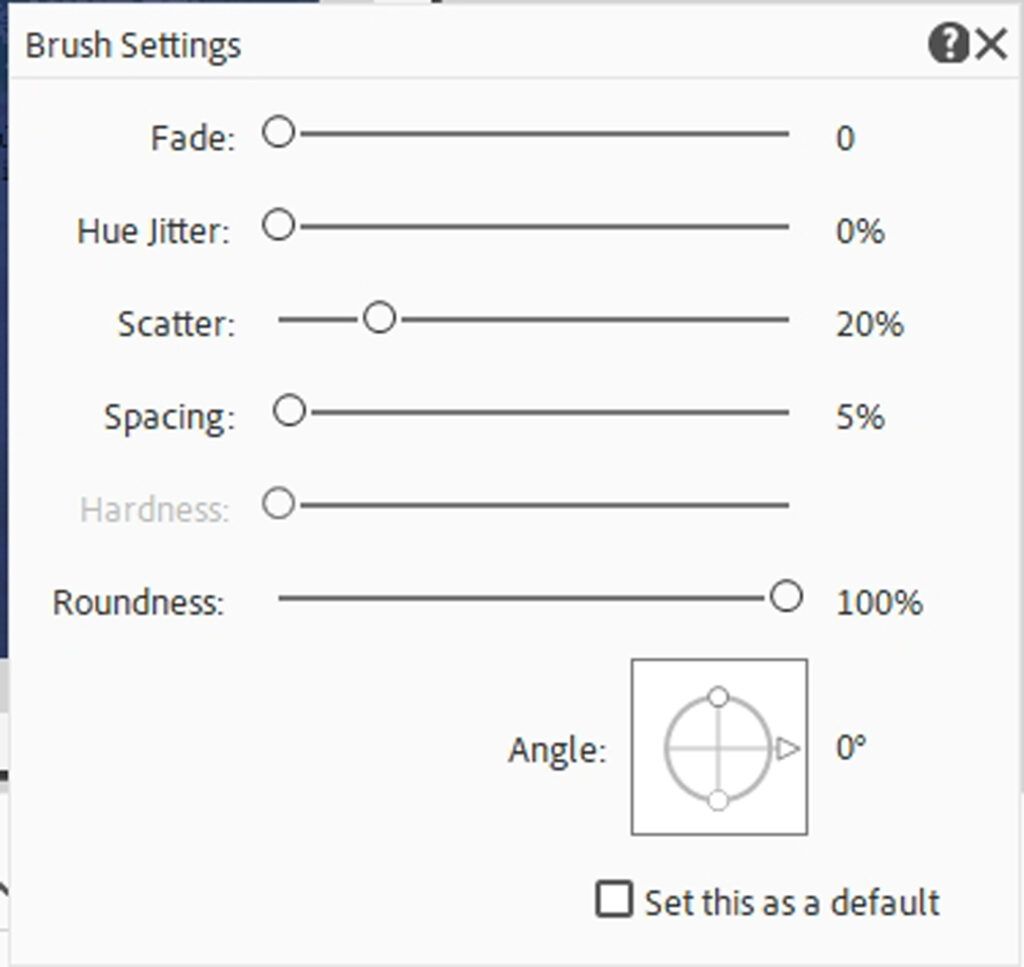Select the Scatter 20% value
Screen dimensions: 1024x967
point(872,324)
